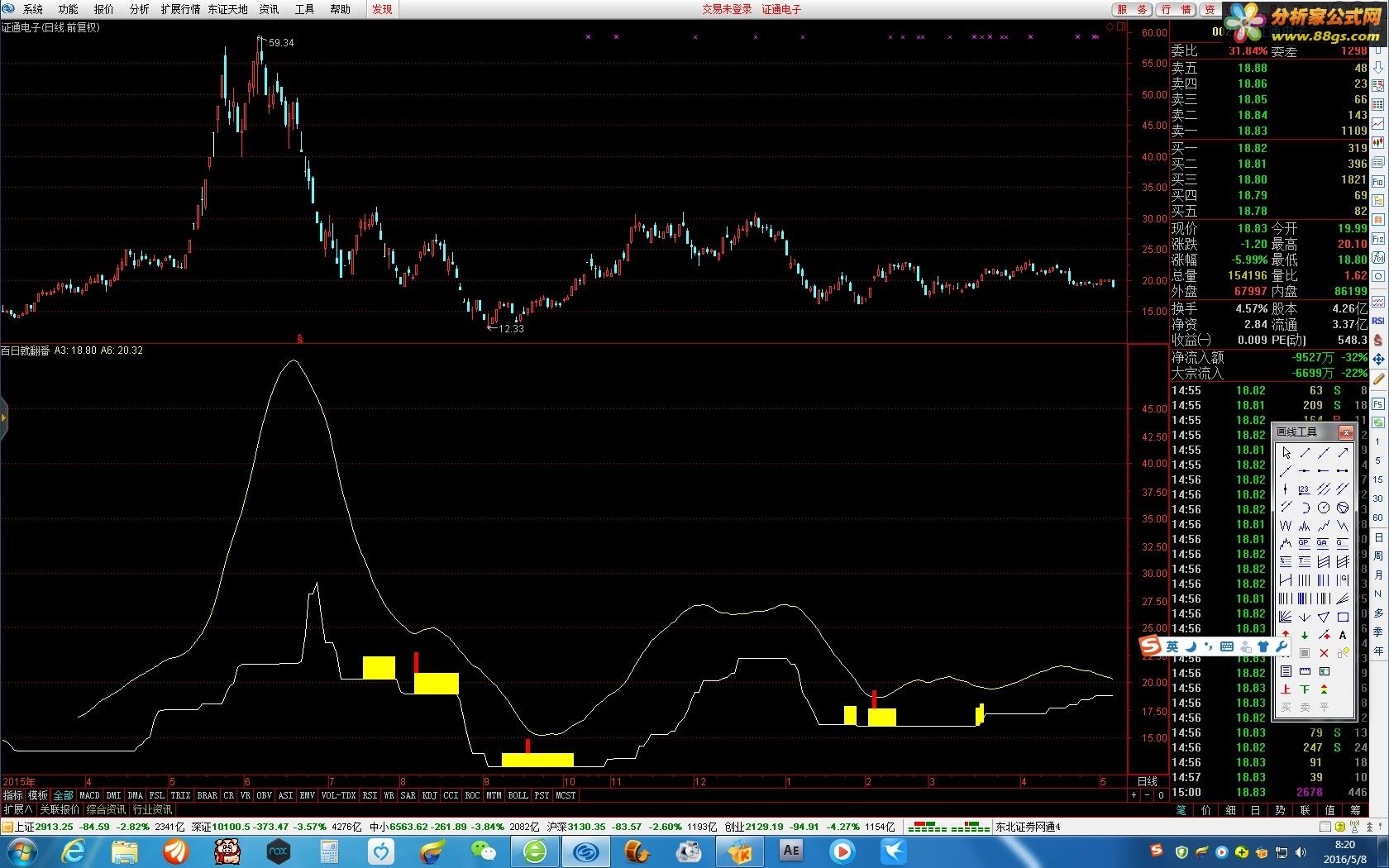Viewport: 1389px width, 868px height.
Task: Click the − zoom button below 日线
Action: coord(1147,795)
